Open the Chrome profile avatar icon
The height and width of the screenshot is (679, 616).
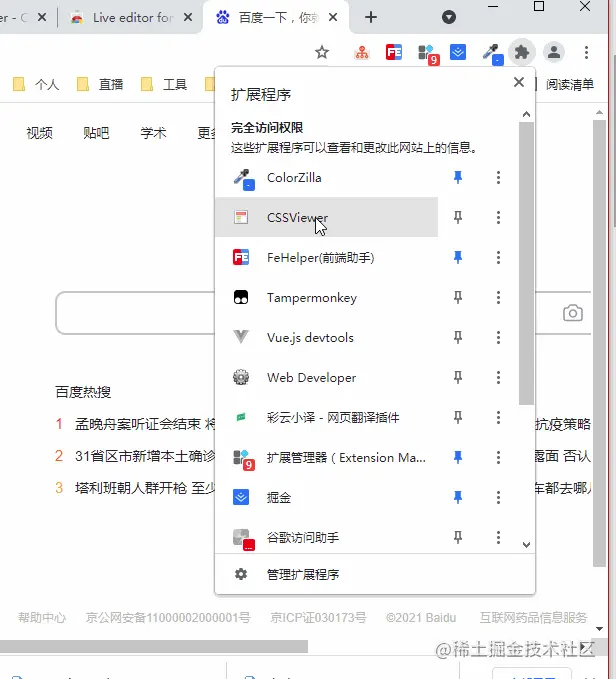(553, 52)
